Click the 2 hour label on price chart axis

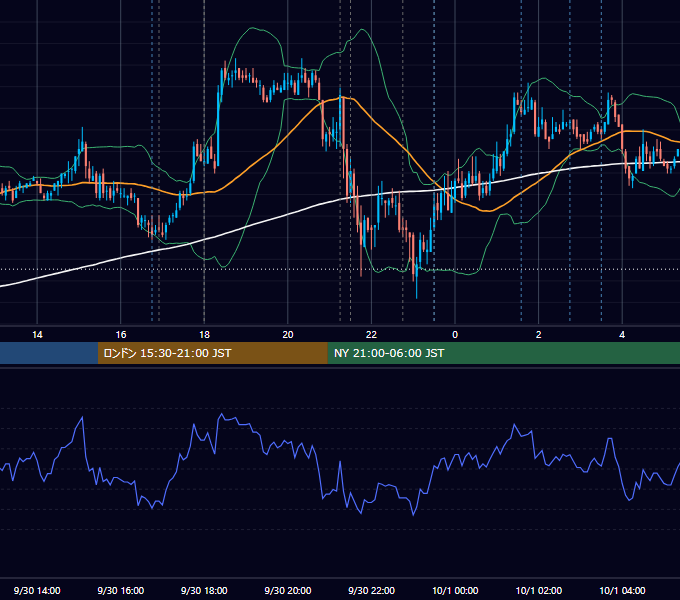538,335
